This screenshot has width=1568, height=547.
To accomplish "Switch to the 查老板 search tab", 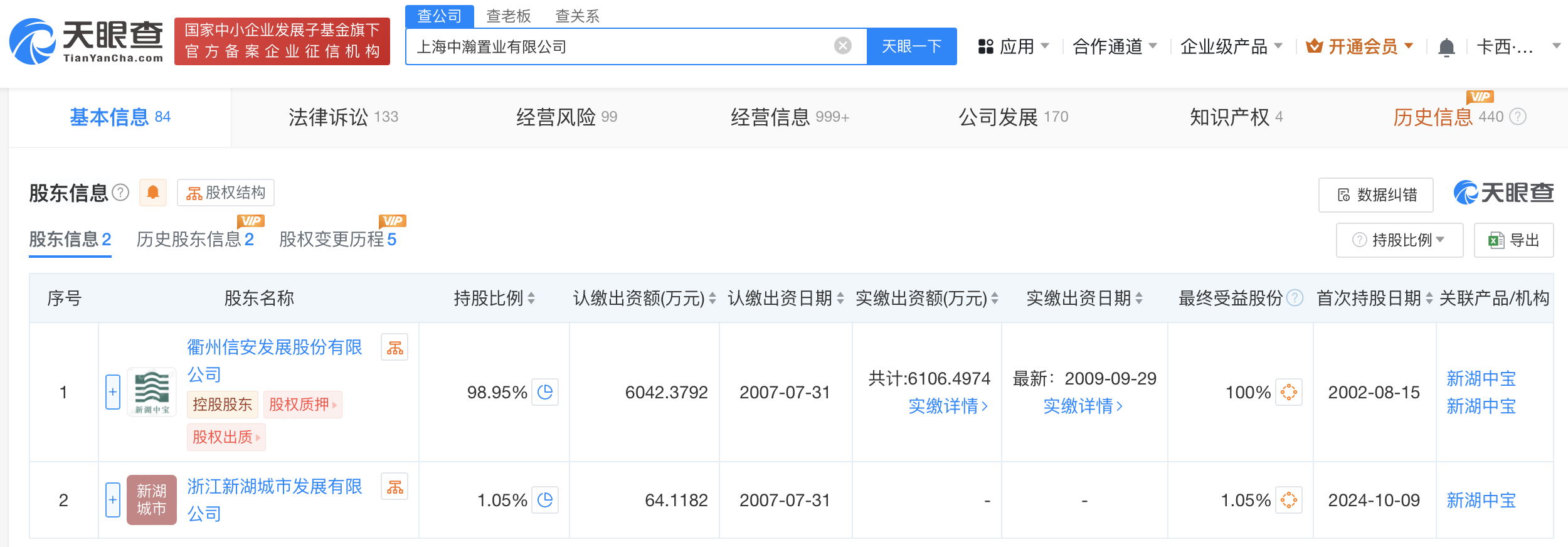I will (509, 16).
